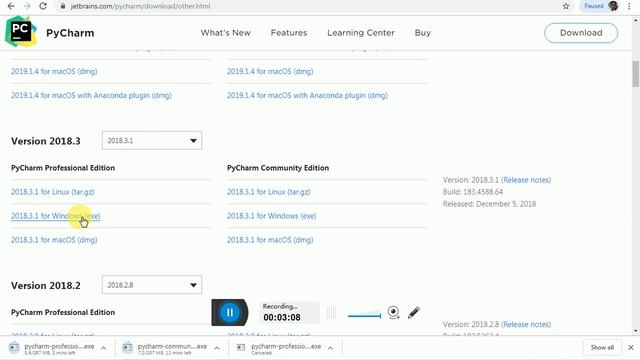The height and width of the screenshot is (360, 640).
Task: Bookmark this page with the star icon
Action: tap(566, 6)
